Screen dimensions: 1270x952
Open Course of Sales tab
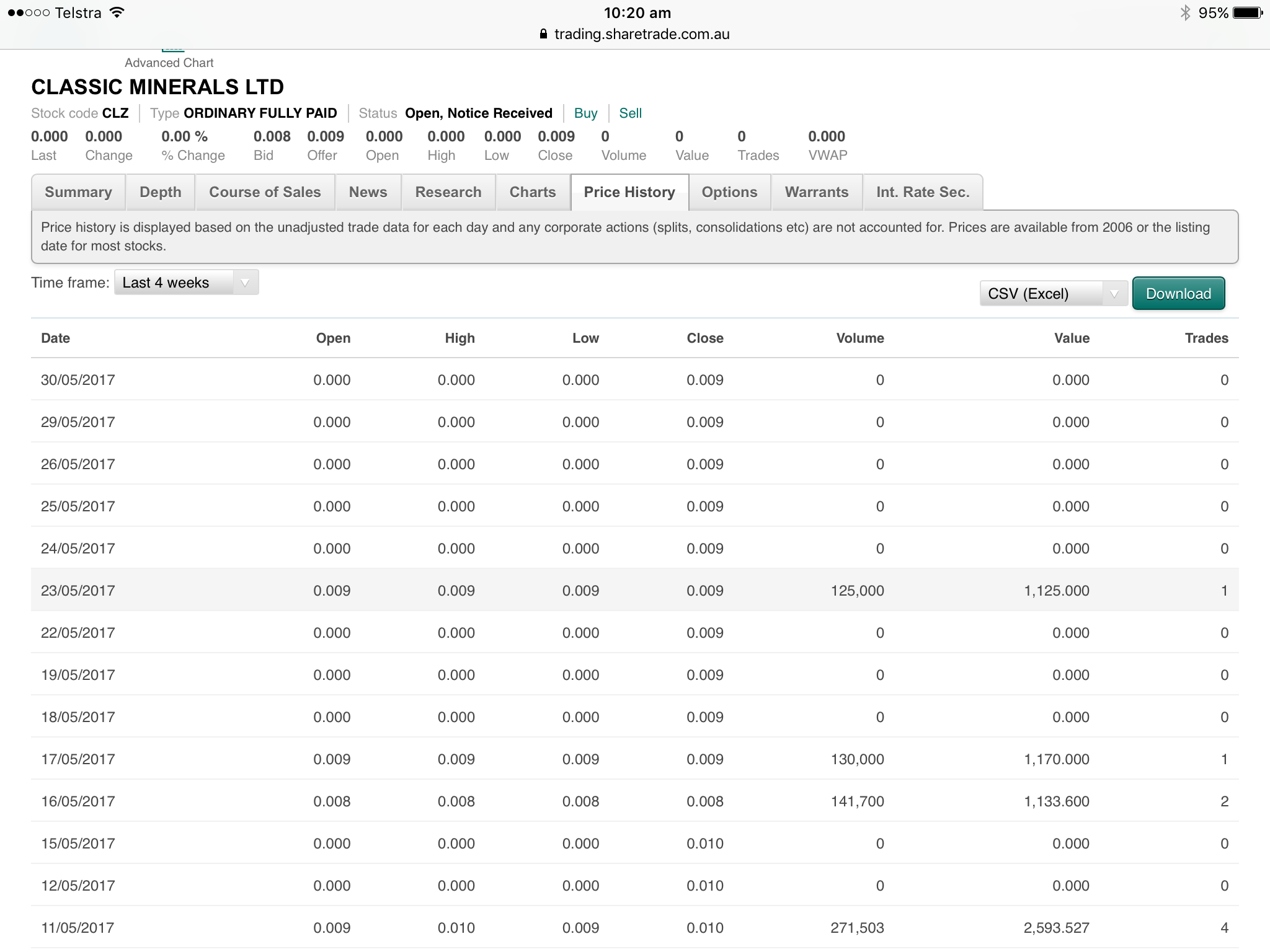coord(265,192)
